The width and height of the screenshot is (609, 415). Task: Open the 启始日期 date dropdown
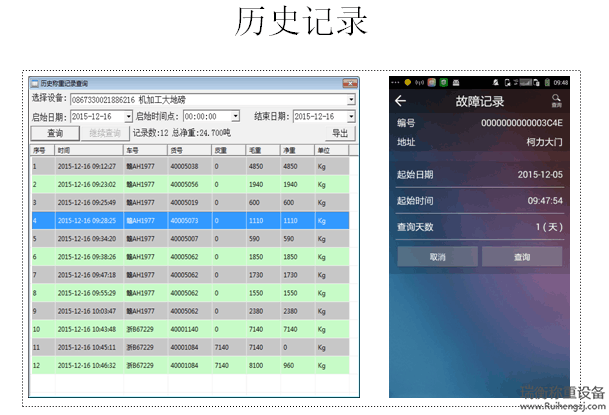coord(129,116)
